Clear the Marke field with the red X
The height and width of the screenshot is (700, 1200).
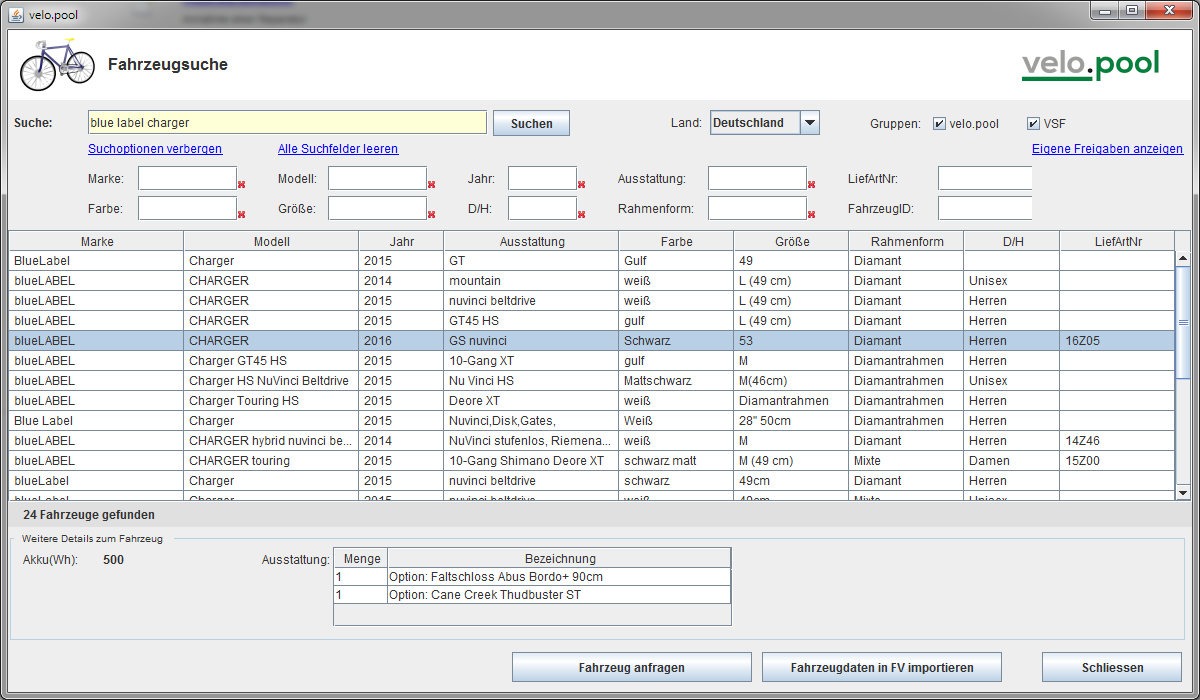tap(241, 184)
